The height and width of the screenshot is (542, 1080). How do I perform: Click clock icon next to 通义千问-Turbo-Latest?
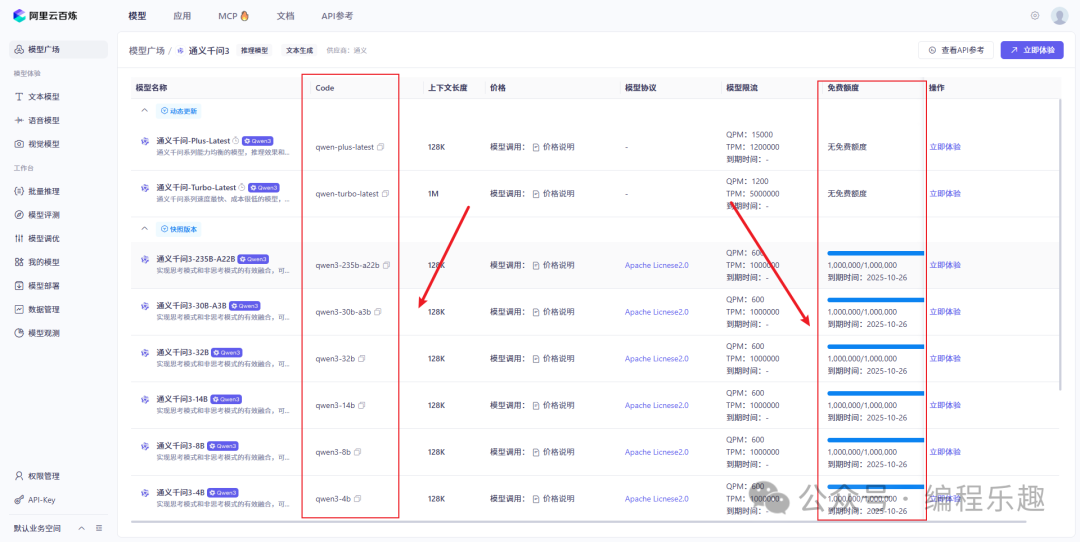(242, 187)
